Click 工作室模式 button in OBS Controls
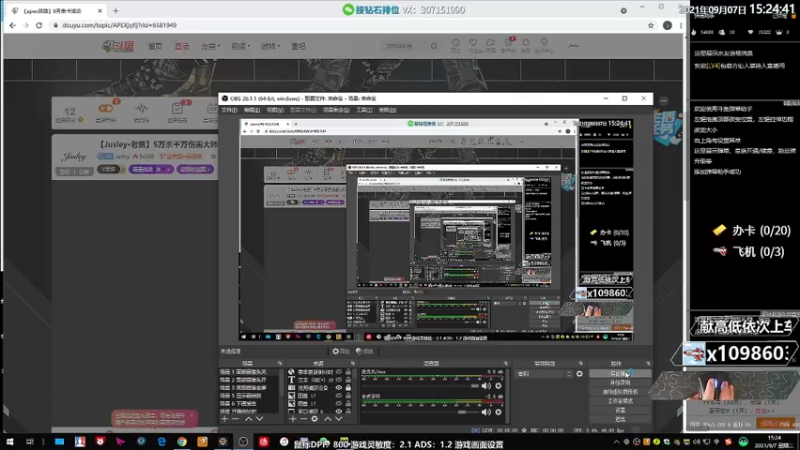Image resolution: width=800 pixels, height=450 pixels. (x=620, y=401)
